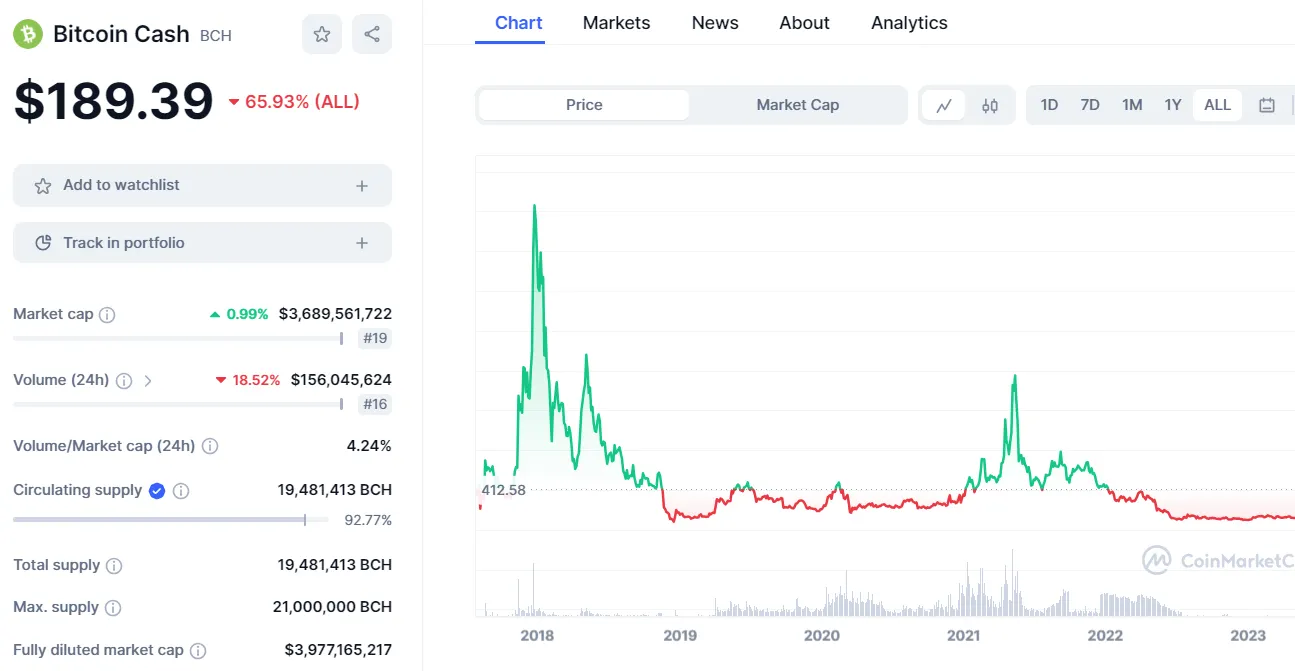Viewport: 1295px width, 671px height.
Task: Click the Market cap info icon
Action: [107, 314]
